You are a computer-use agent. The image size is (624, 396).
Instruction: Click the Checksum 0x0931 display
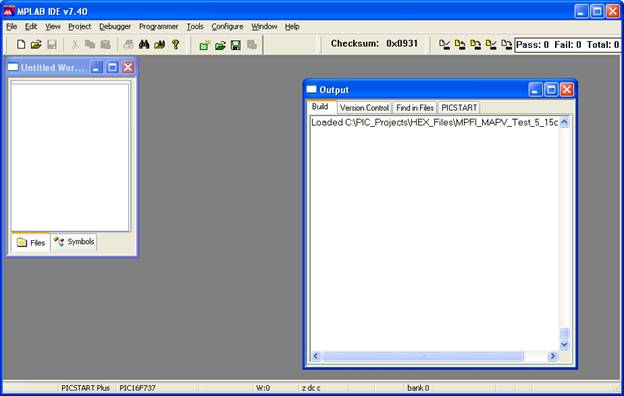(x=374, y=43)
